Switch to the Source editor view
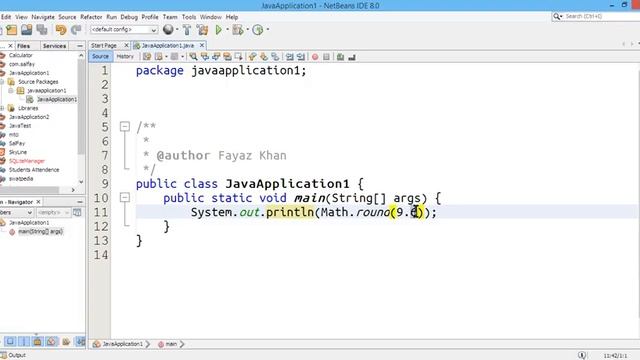 point(100,56)
